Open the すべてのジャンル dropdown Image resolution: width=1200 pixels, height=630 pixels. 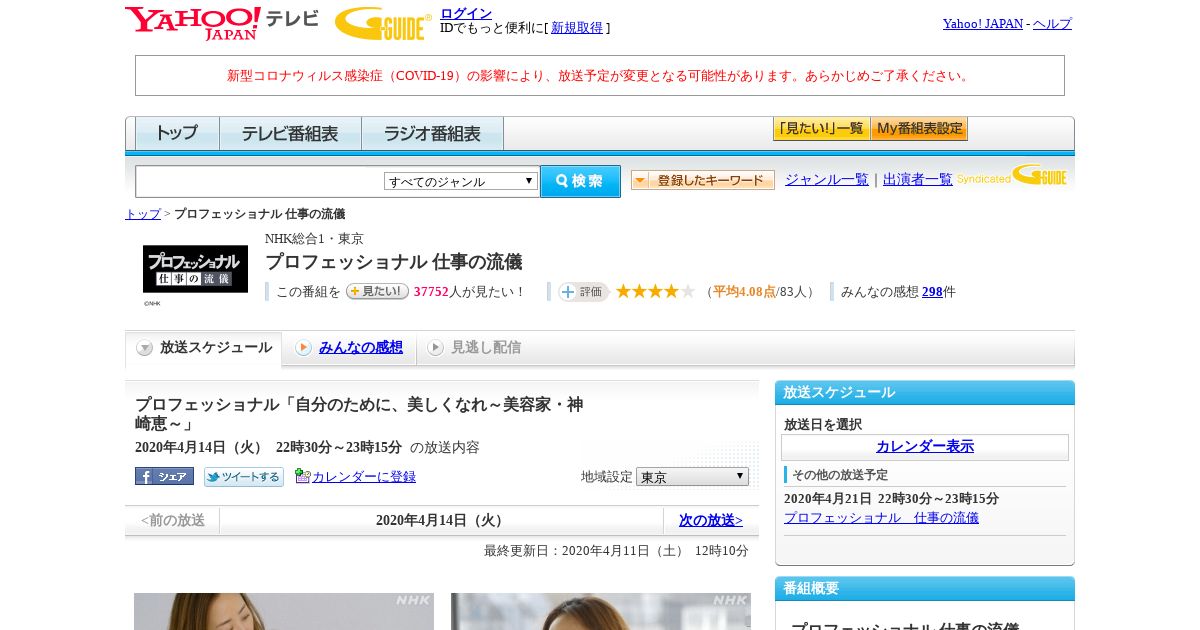[461, 181]
